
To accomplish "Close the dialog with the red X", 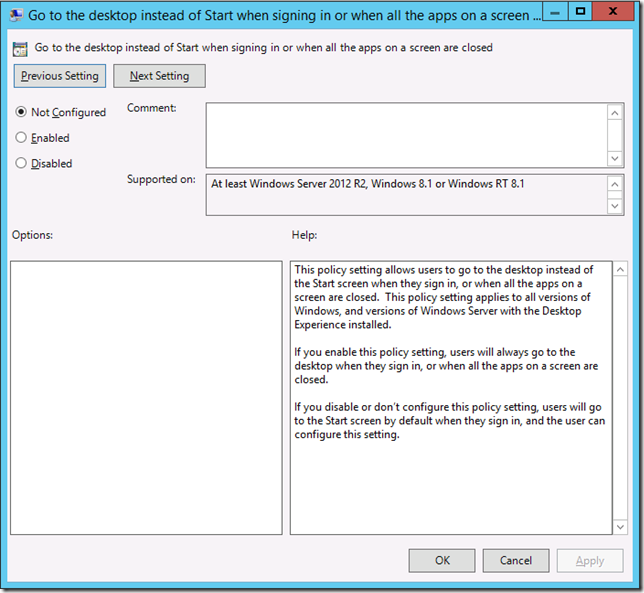I will pyautogui.click(x=613, y=11).
